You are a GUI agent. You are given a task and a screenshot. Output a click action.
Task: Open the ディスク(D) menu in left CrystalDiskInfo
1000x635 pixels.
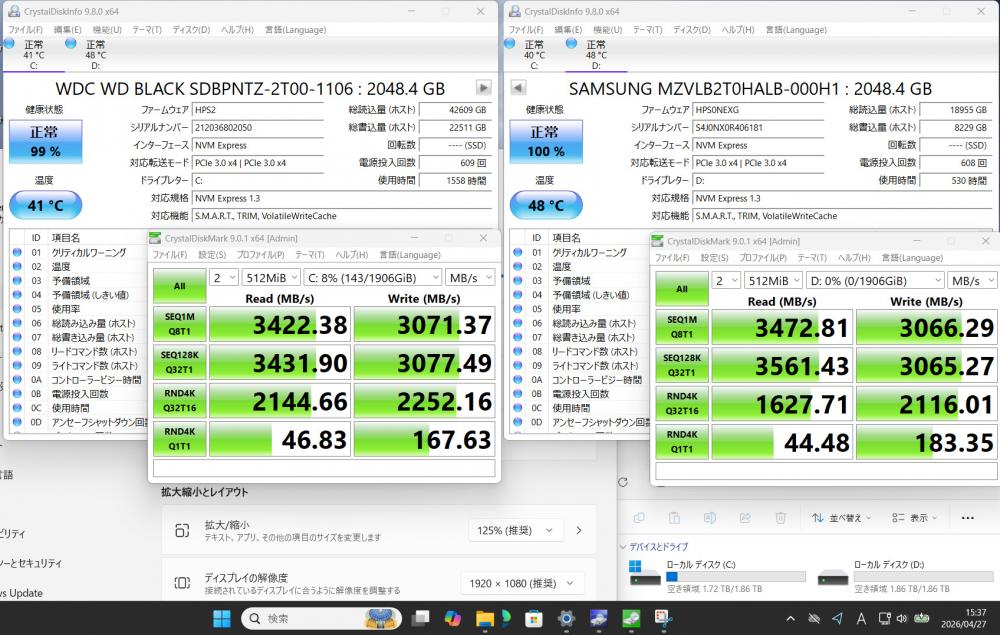(190, 30)
